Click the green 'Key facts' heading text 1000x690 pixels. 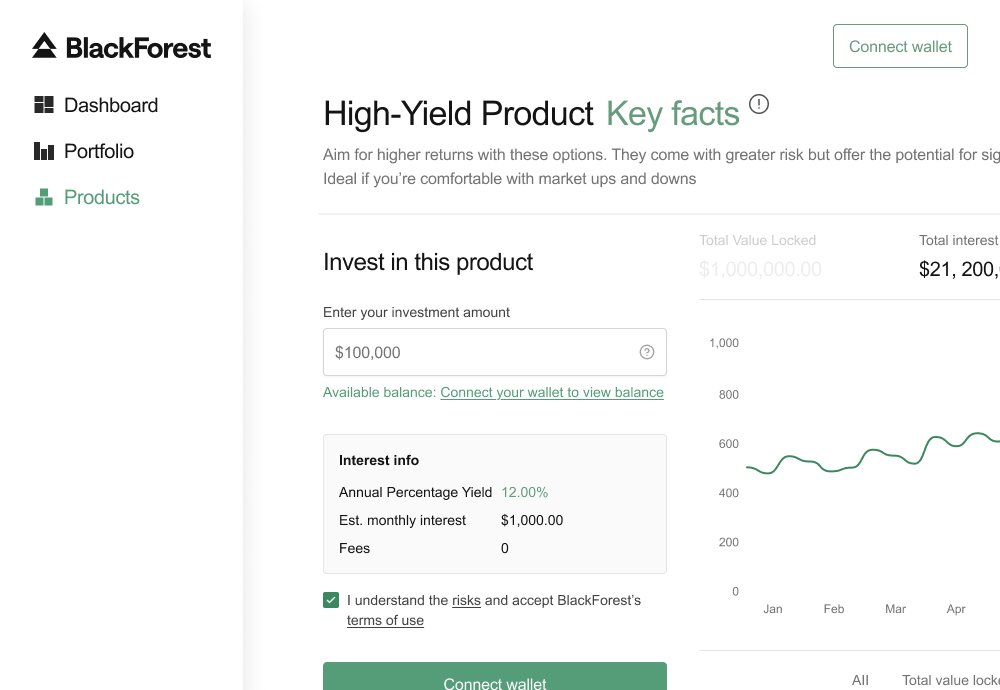(x=672, y=113)
